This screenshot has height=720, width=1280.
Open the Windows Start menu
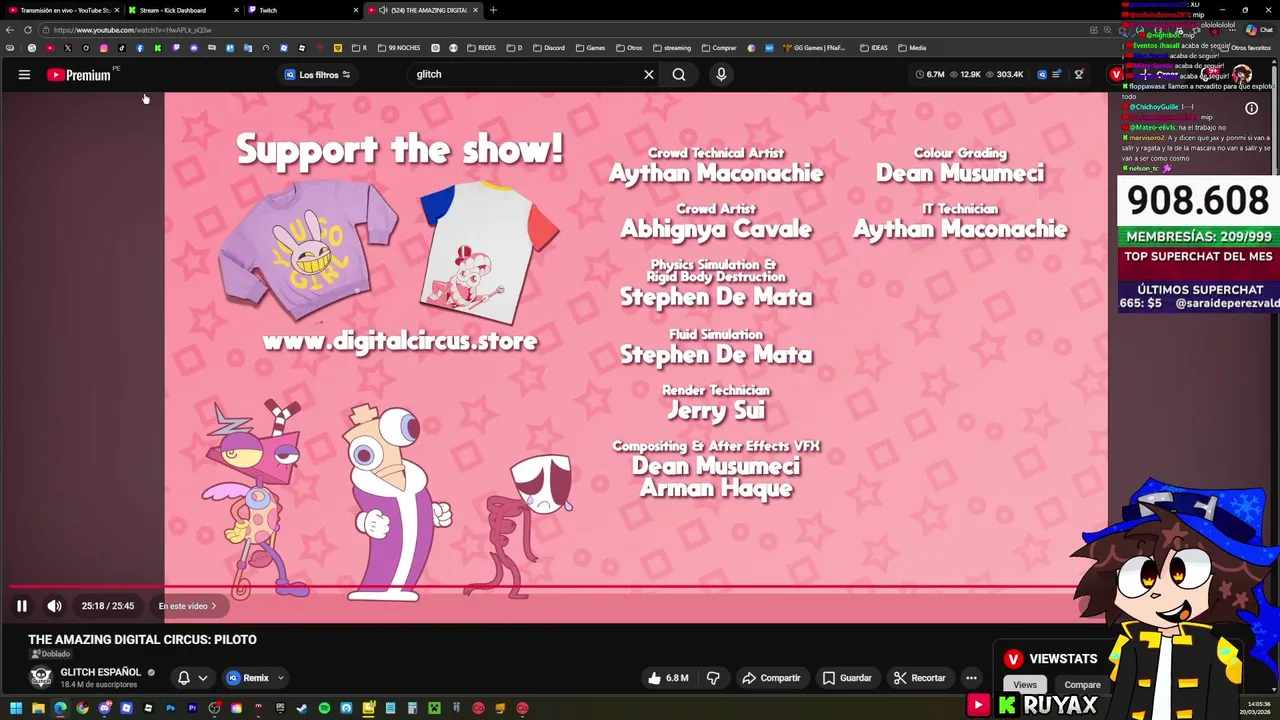[16, 708]
